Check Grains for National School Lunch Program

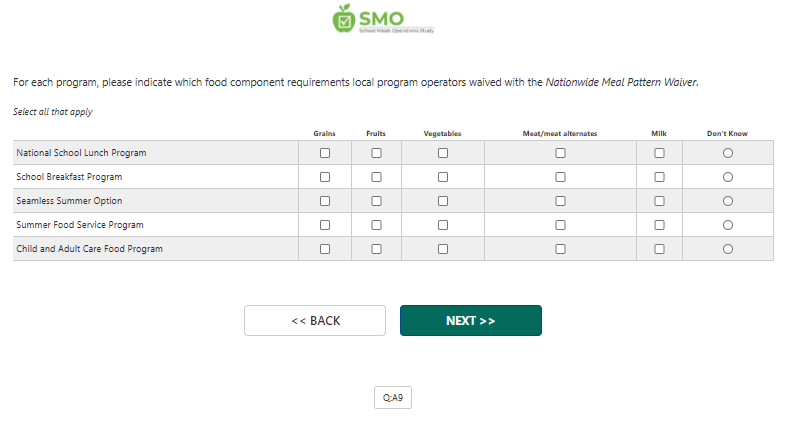[x=325, y=153]
